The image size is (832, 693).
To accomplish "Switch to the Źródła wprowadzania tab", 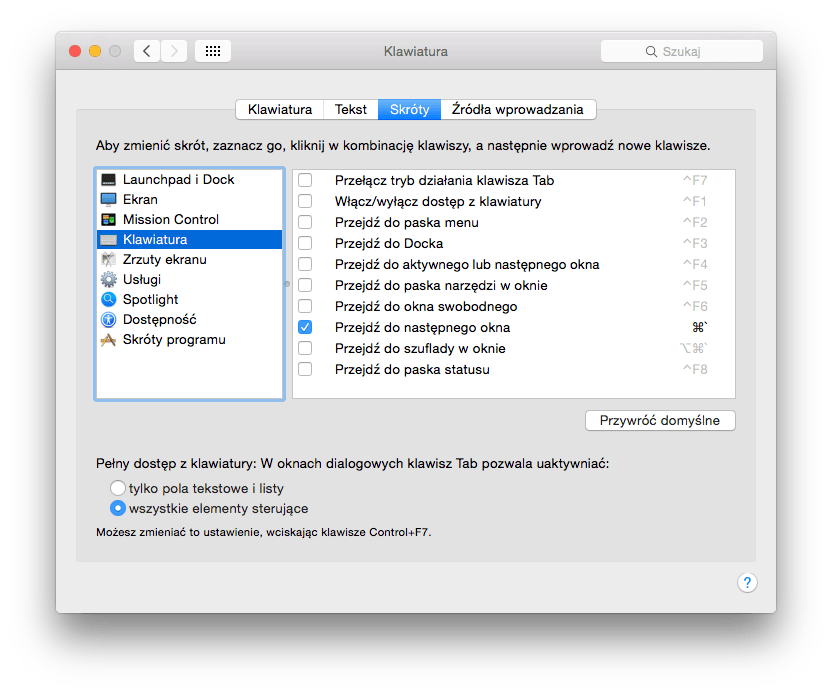I will pyautogui.click(x=518, y=109).
